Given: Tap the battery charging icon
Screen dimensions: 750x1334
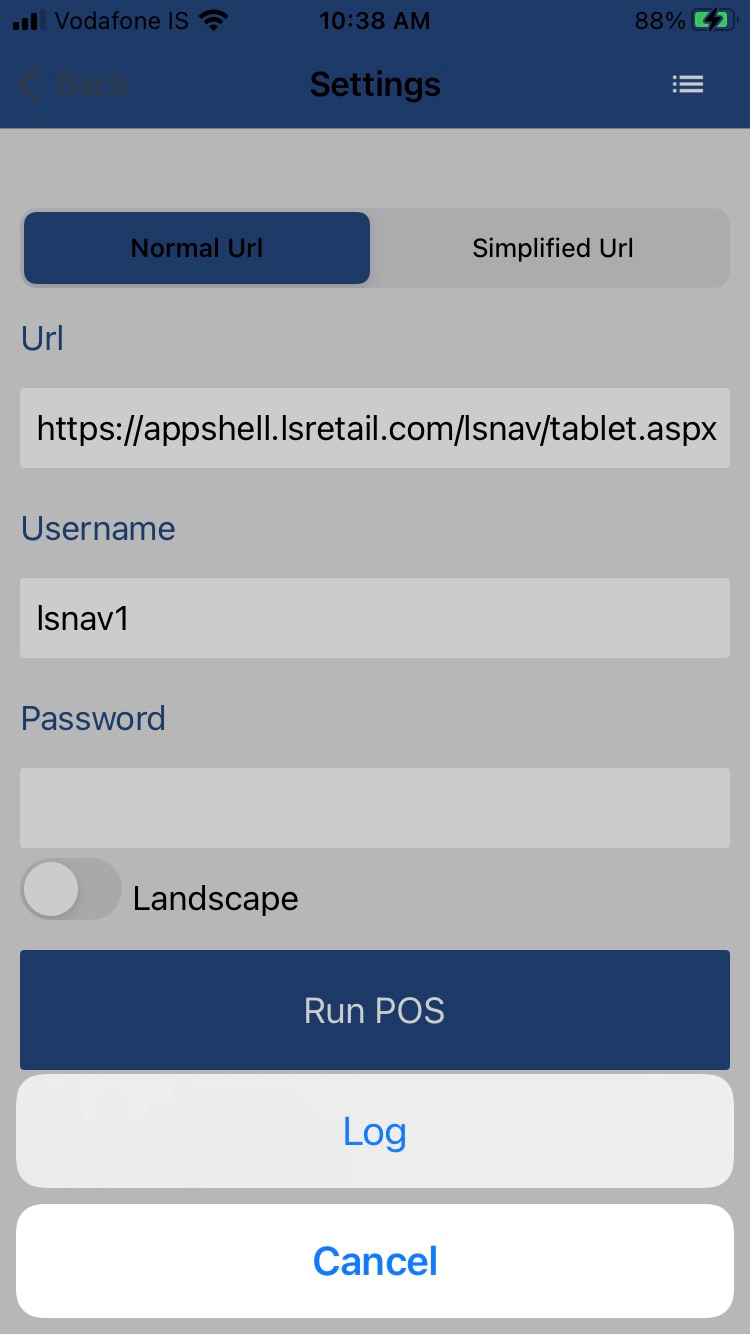Looking at the screenshot, I should [x=713, y=21].
